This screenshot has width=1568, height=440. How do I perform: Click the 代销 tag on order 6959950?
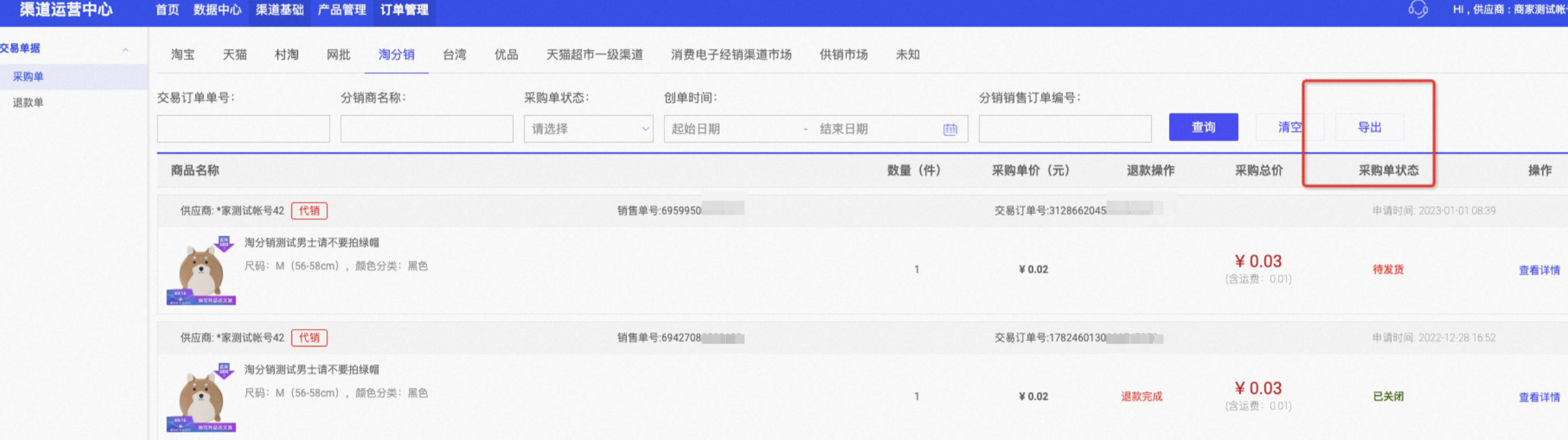point(309,210)
